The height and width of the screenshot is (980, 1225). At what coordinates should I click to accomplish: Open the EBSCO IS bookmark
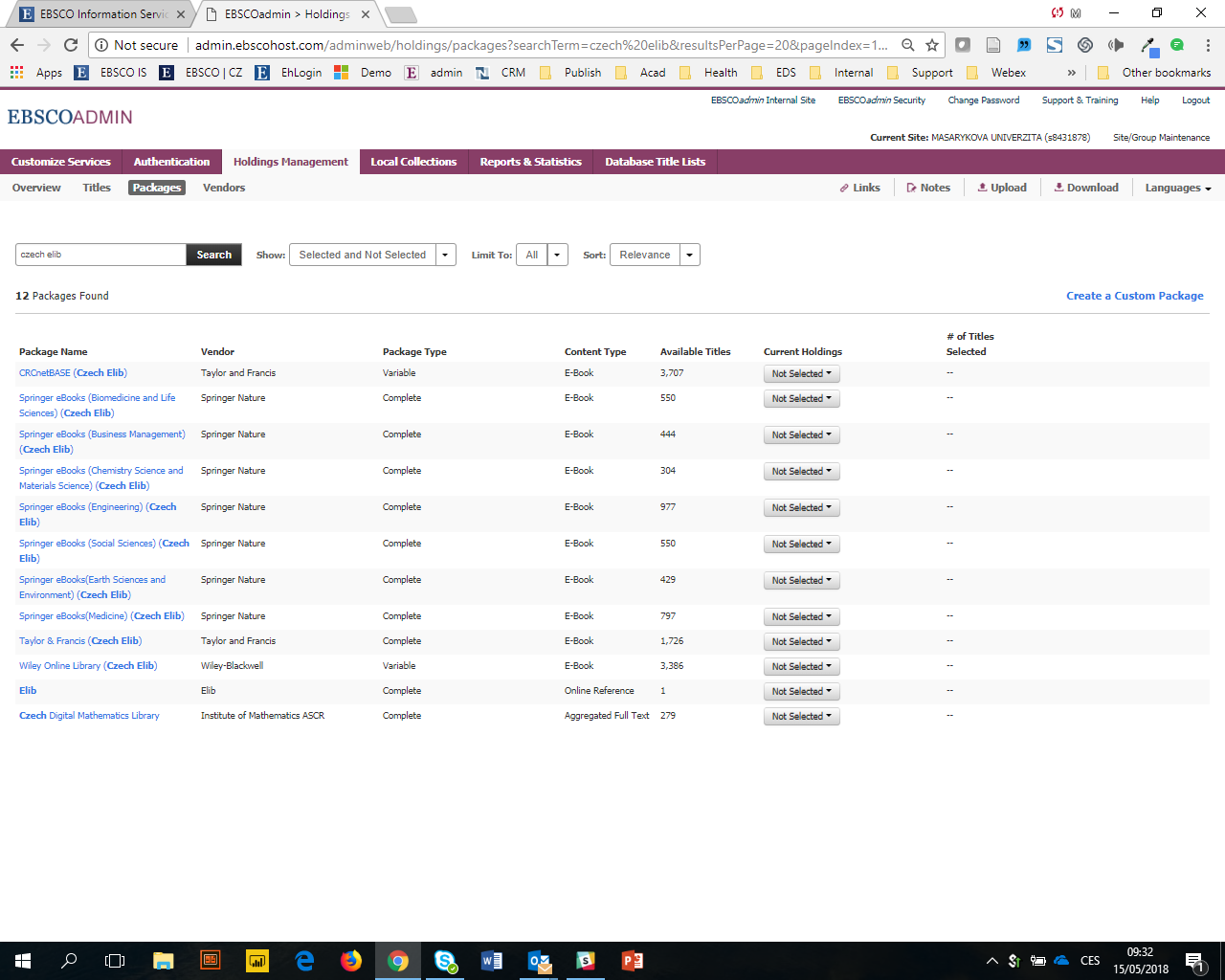111,73
